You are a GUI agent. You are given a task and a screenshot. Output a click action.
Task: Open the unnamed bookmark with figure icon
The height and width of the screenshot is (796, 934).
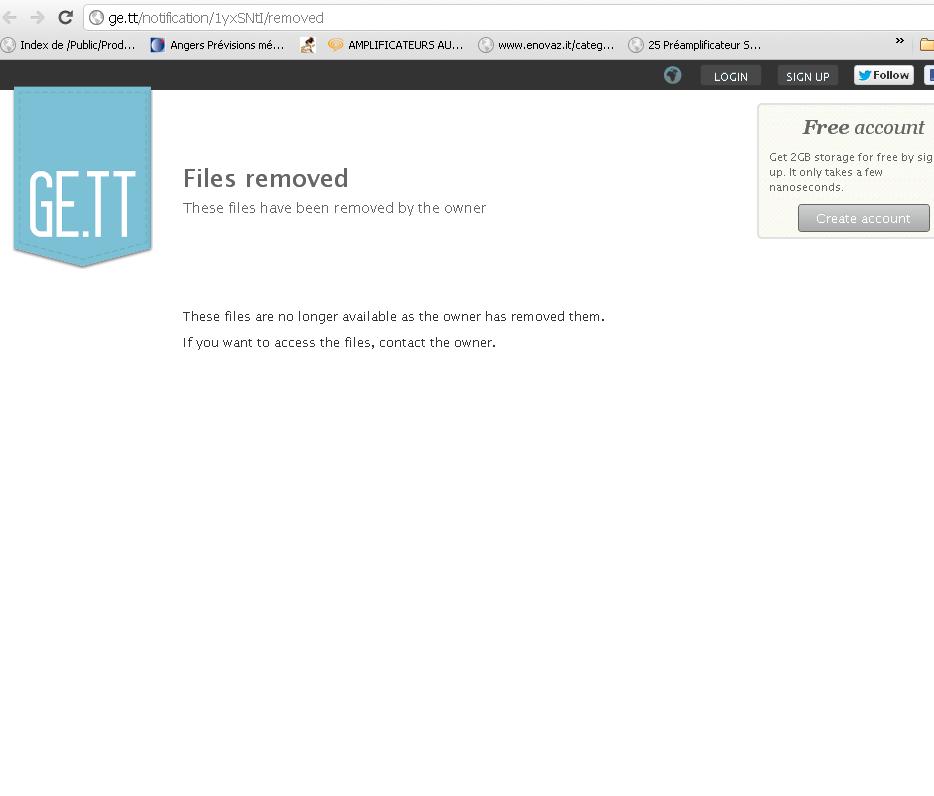point(307,45)
